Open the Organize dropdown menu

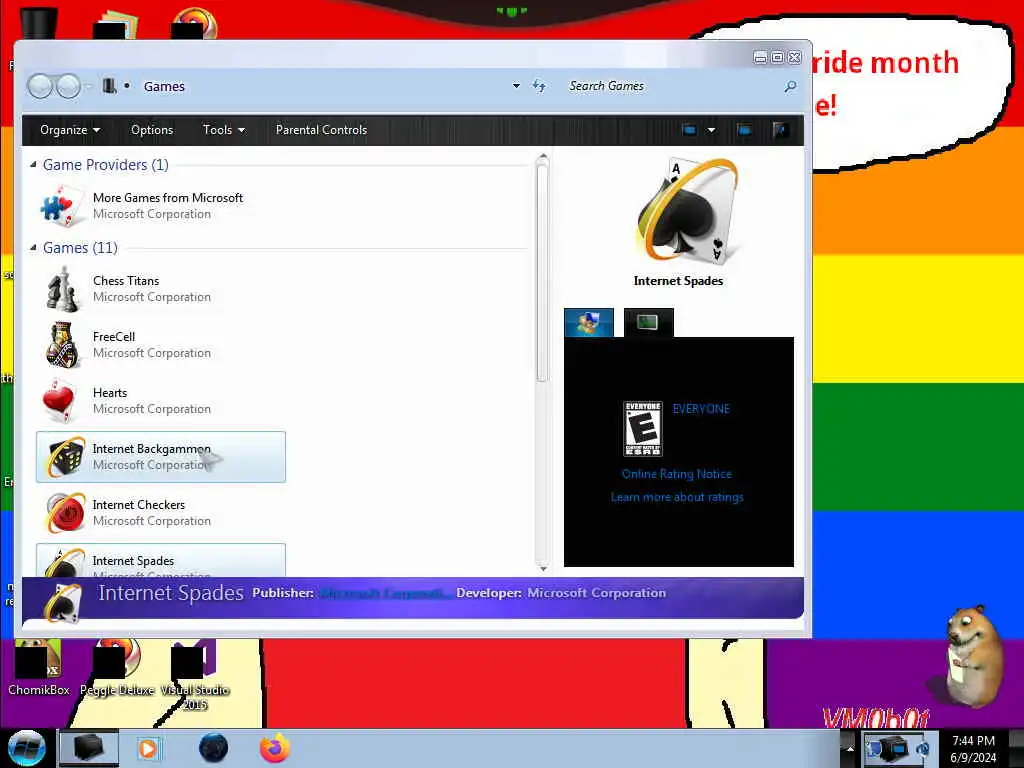pyautogui.click(x=70, y=130)
